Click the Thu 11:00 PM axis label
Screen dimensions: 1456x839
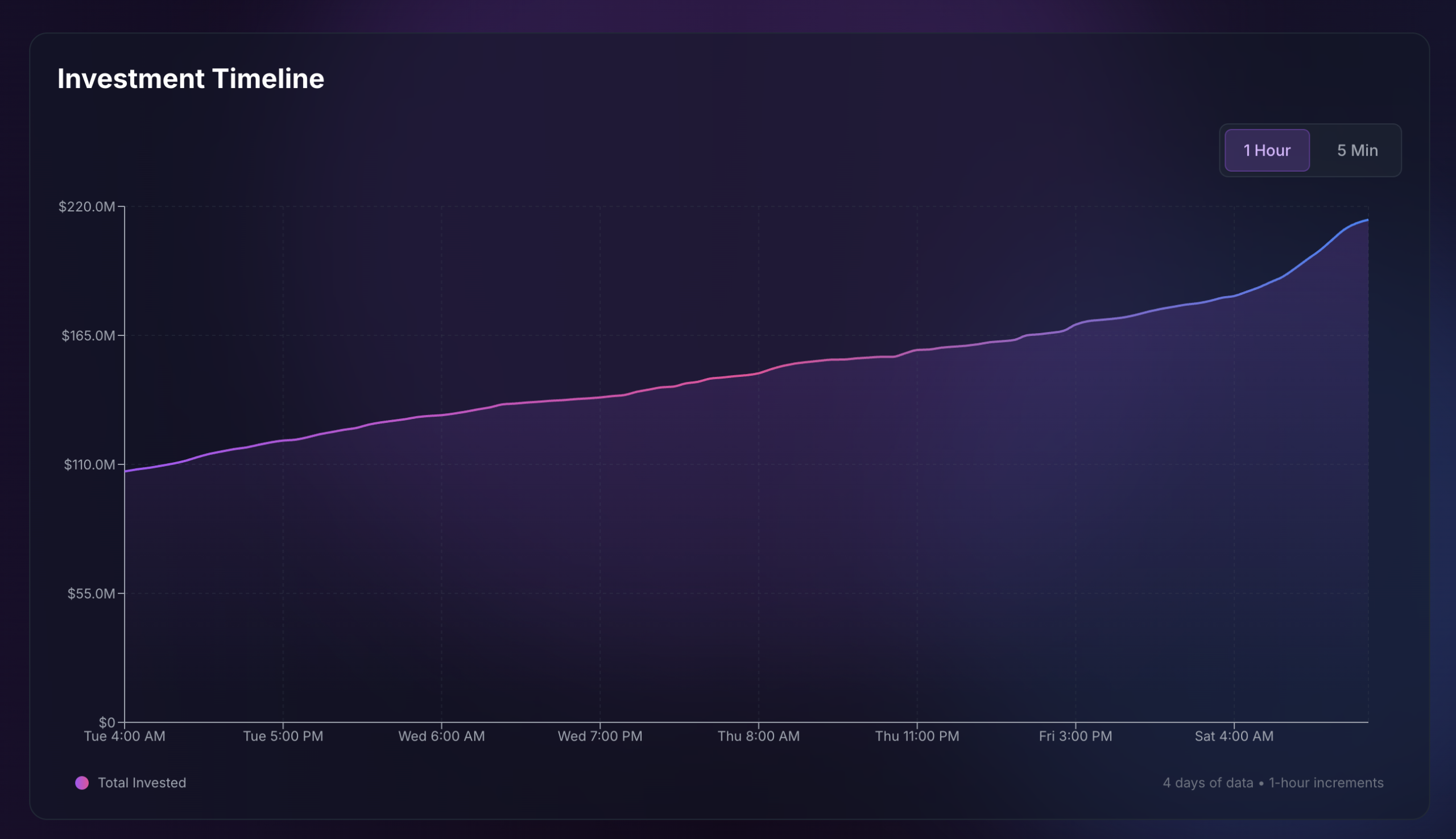tap(917, 736)
